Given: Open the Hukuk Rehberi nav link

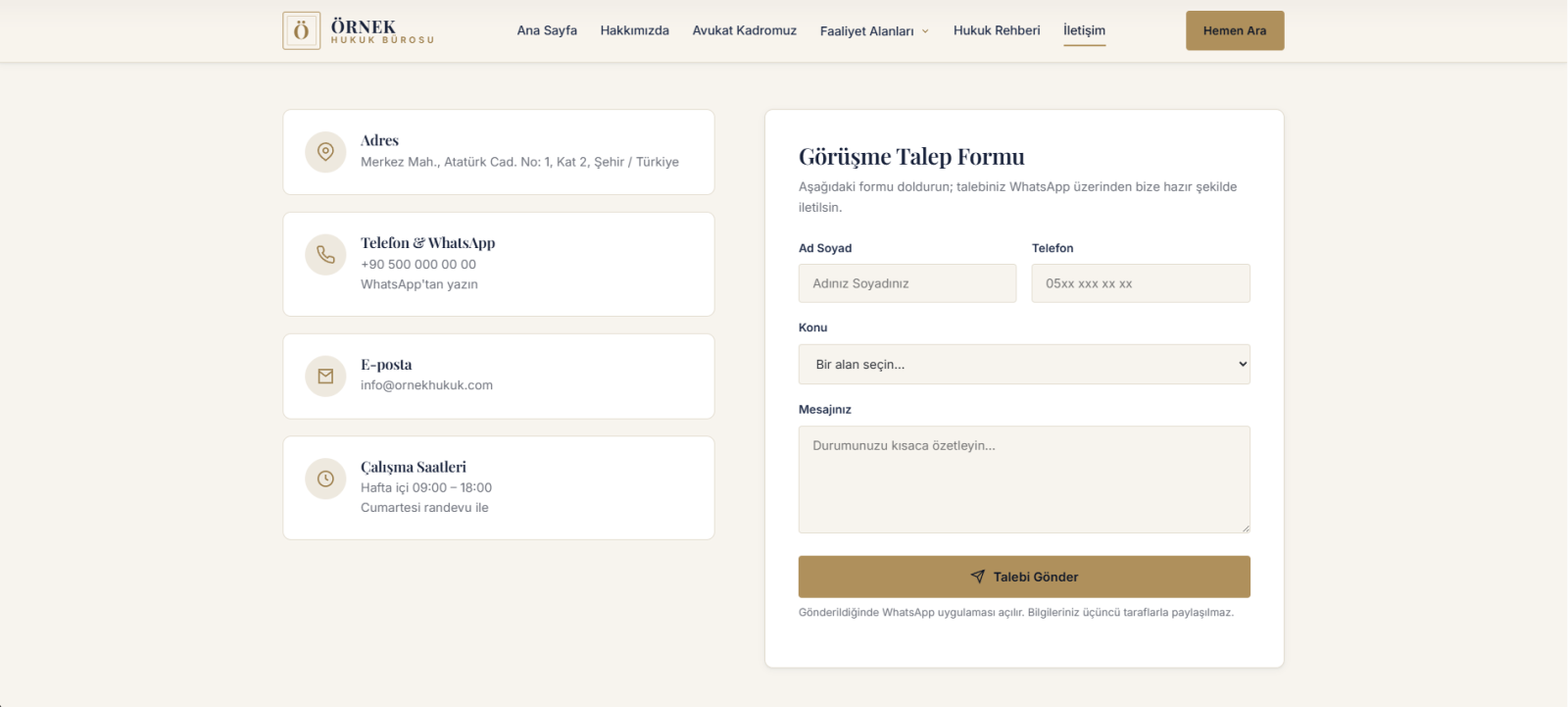Looking at the screenshot, I should click(x=997, y=30).
